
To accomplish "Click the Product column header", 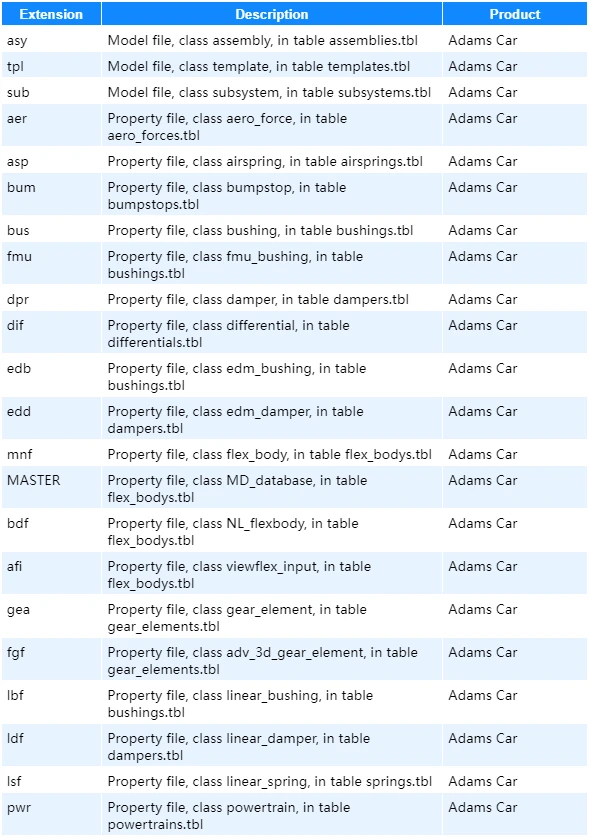I will (515, 14).
